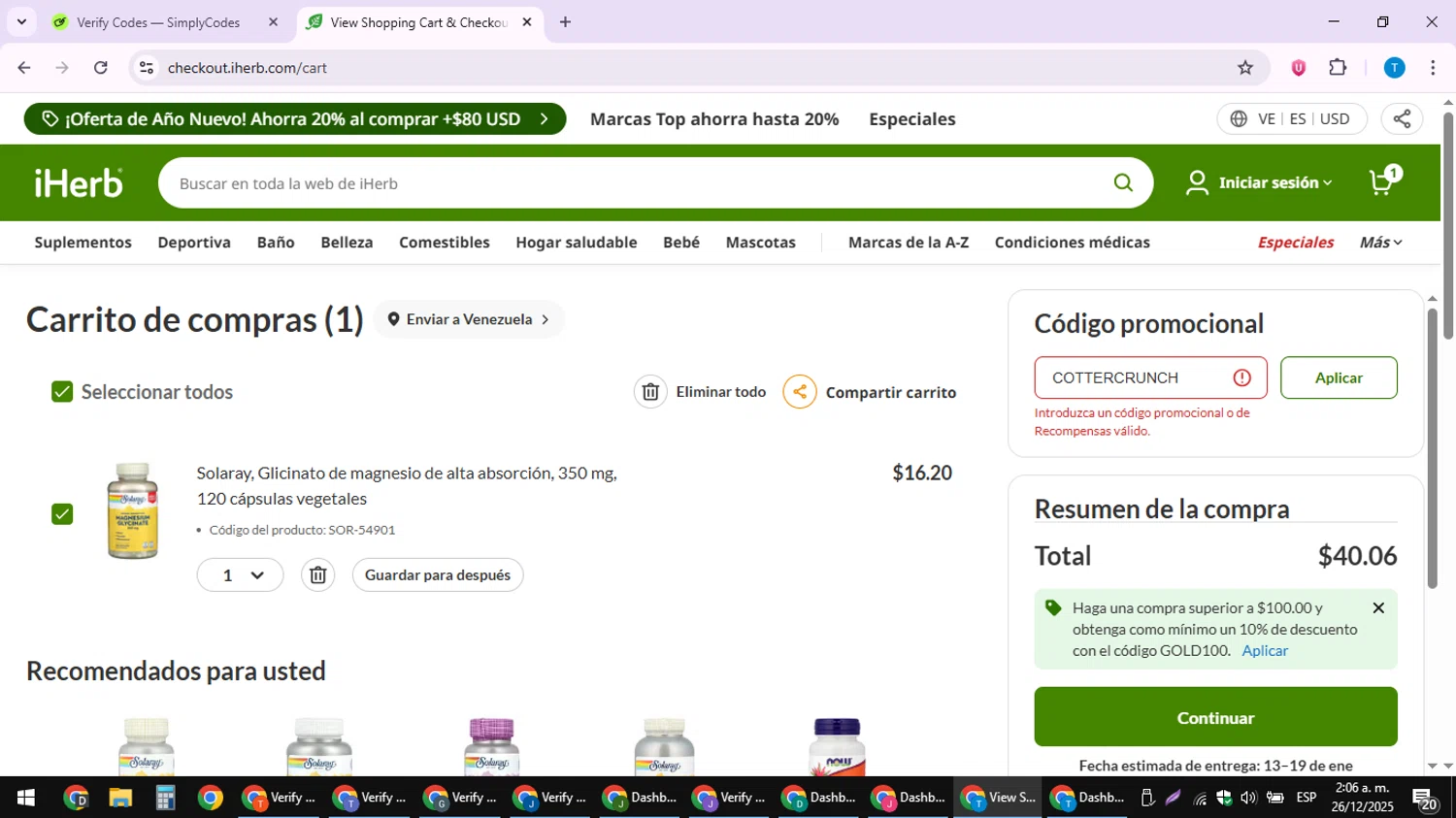Toggle the Seleccionar todos checkbox
Image resolution: width=1456 pixels, height=818 pixels.
[62, 391]
